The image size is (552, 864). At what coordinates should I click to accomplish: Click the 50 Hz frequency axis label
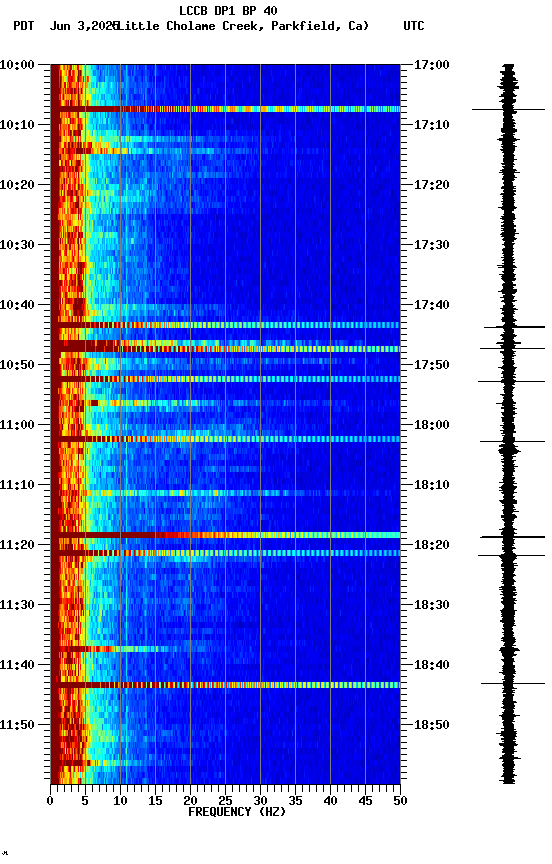point(401,801)
